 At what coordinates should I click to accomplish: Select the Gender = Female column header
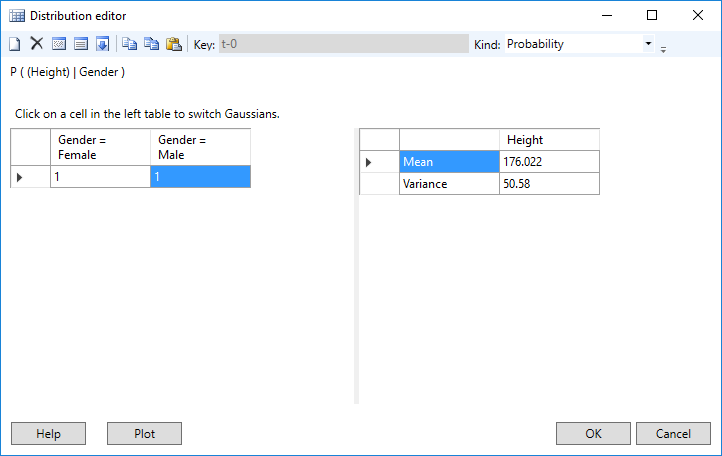coord(100,148)
